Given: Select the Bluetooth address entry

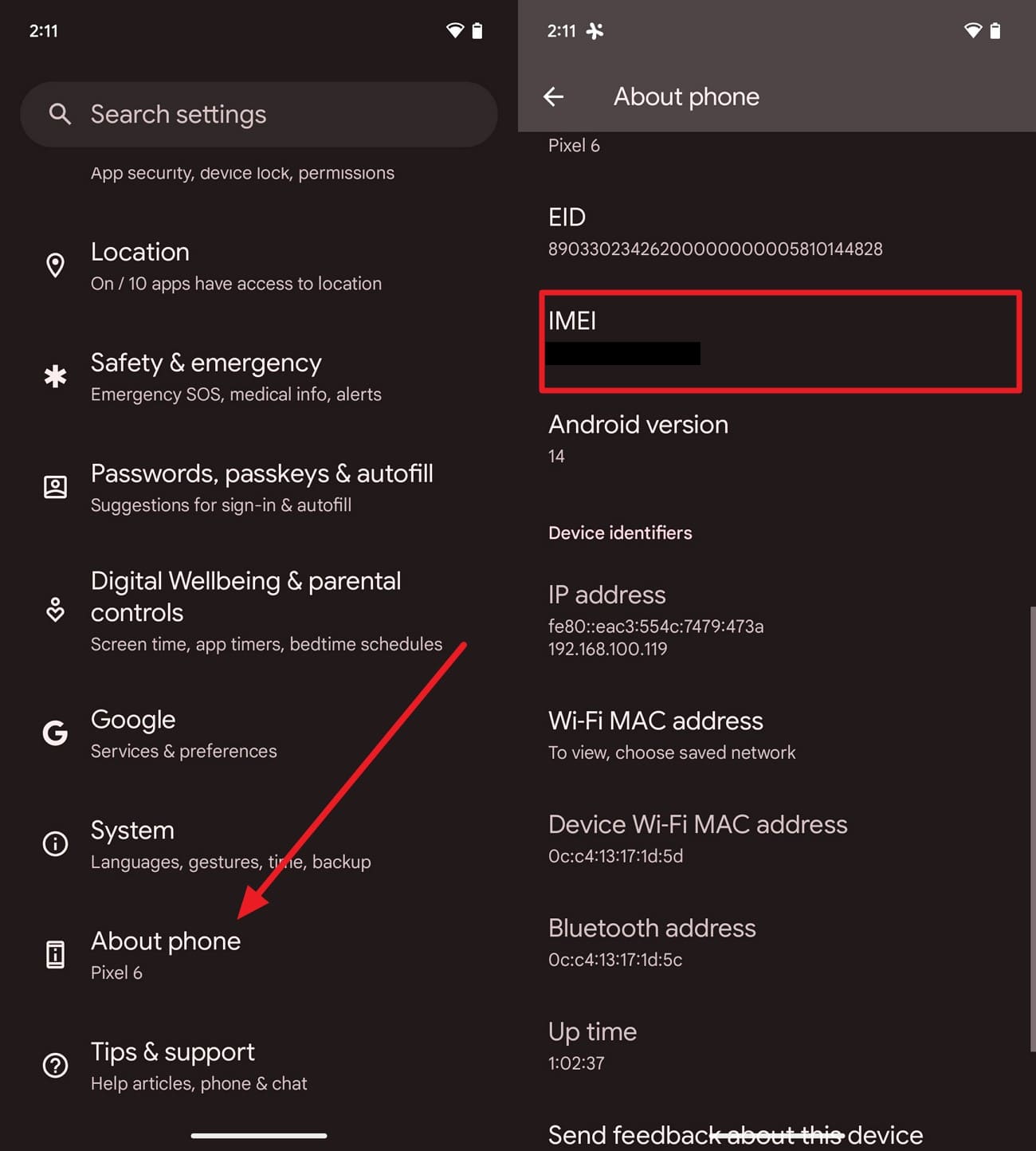Looking at the screenshot, I should (x=777, y=943).
